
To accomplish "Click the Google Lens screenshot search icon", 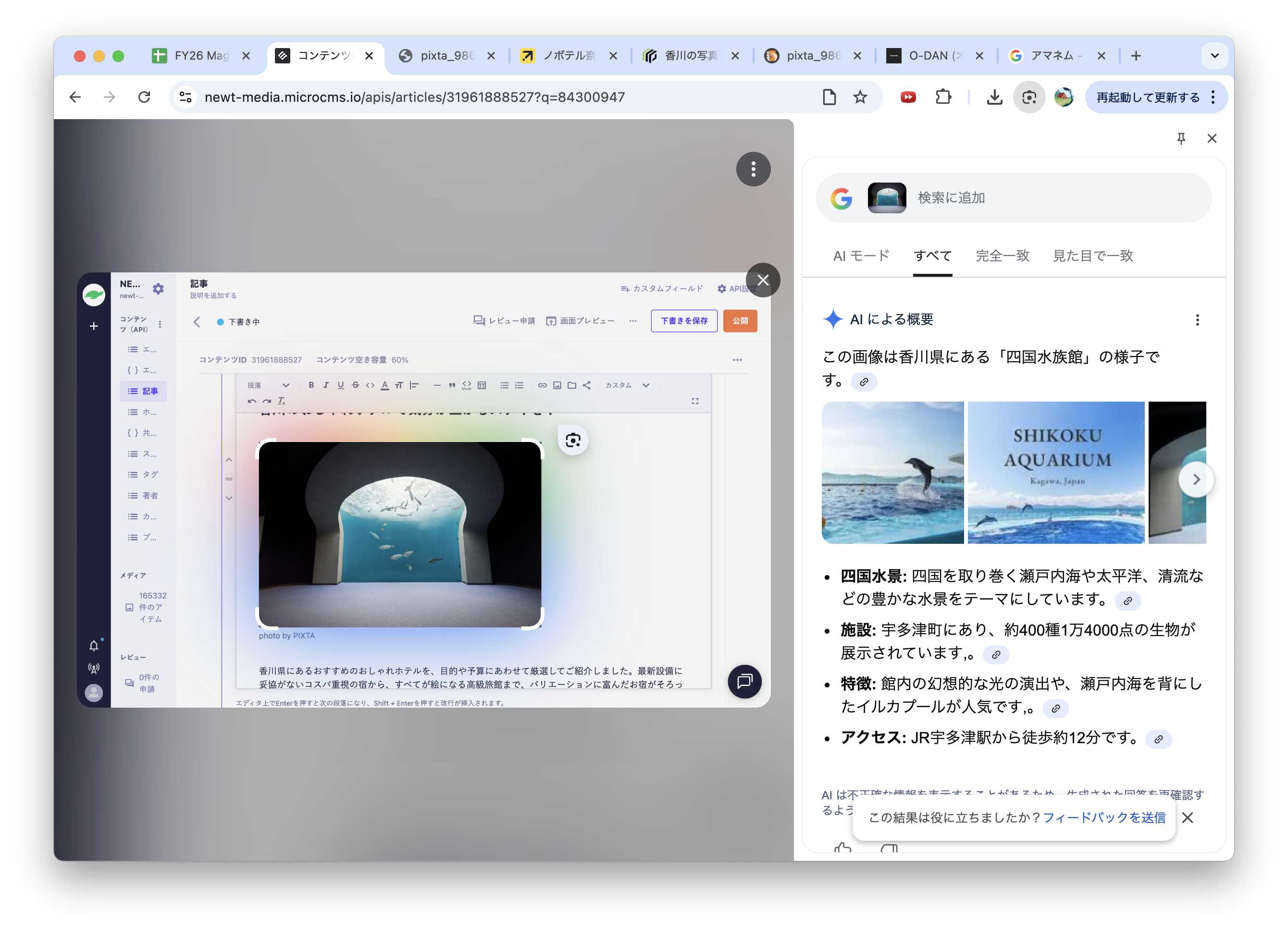I will pyautogui.click(x=1028, y=98).
